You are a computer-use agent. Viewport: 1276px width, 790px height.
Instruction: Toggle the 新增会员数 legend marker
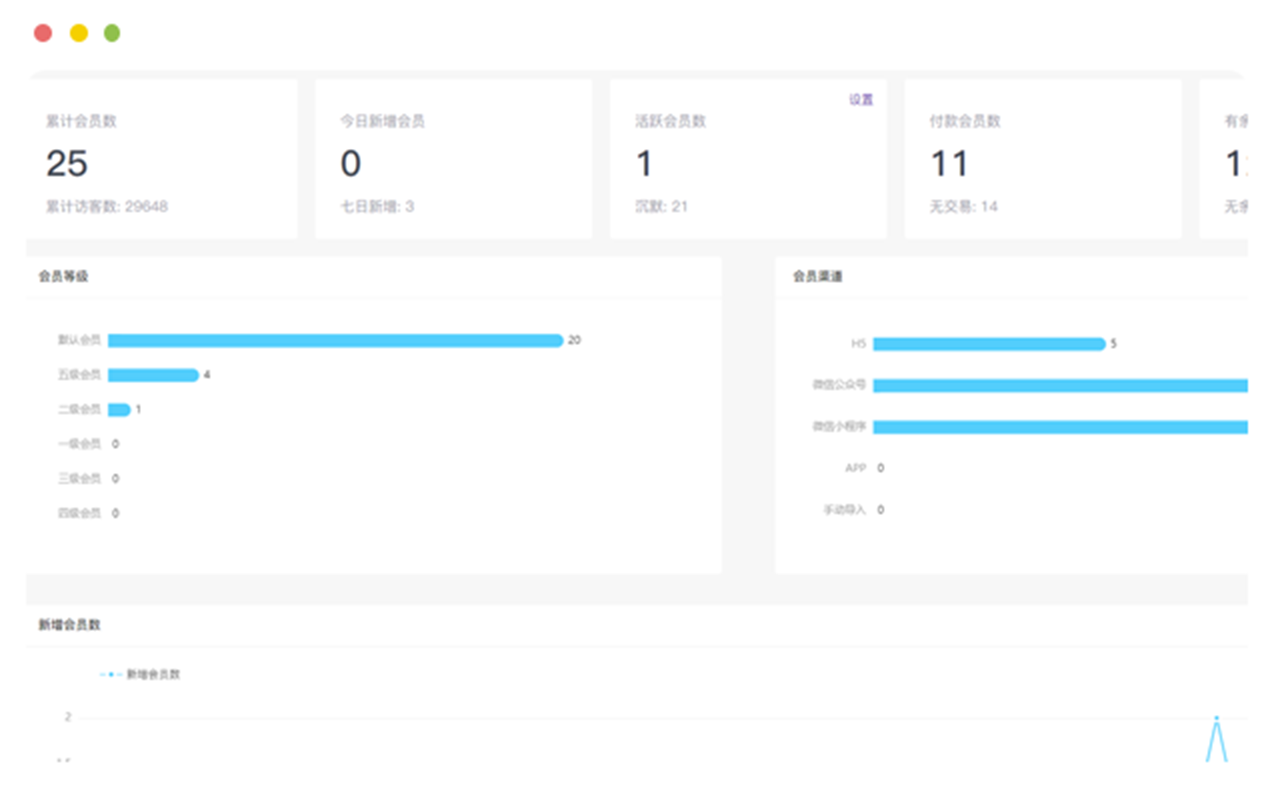[x=111, y=675]
